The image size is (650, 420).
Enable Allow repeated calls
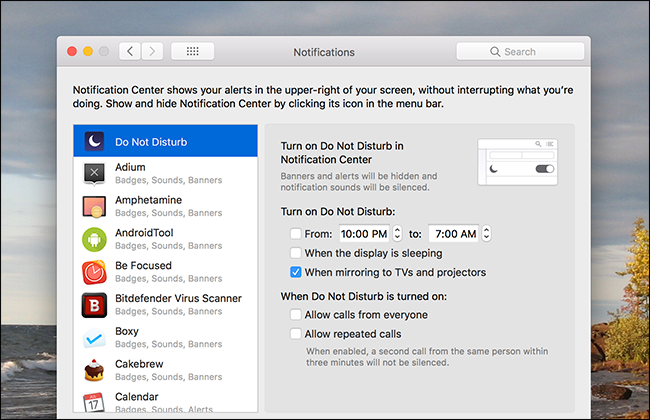pyautogui.click(x=296, y=333)
